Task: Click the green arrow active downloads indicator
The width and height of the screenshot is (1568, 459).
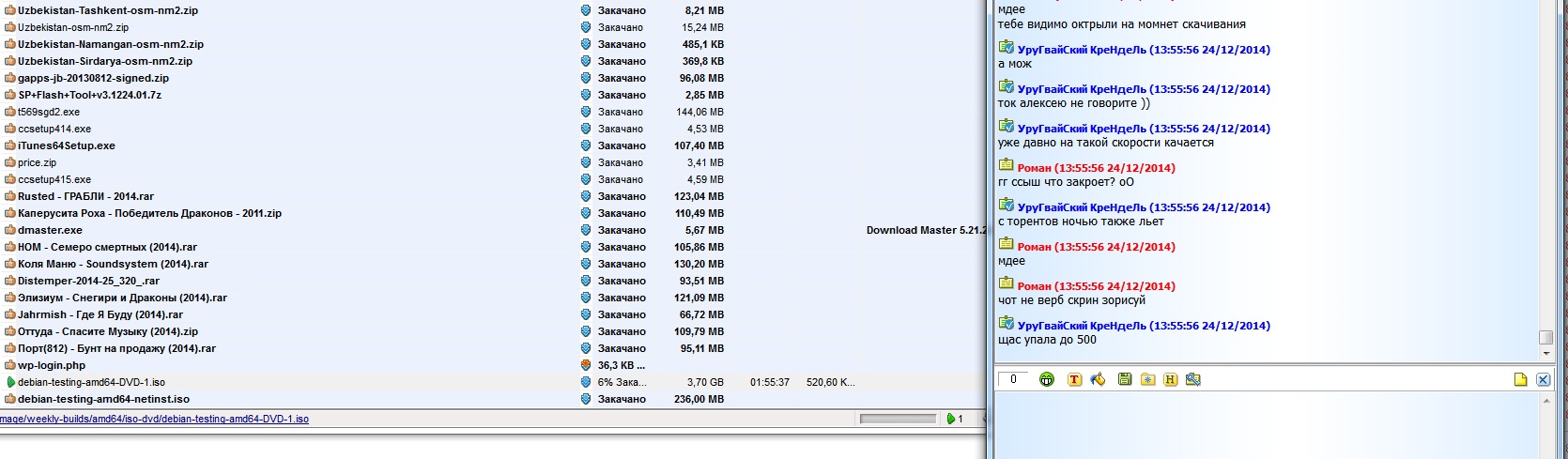Action: (x=951, y=419)
